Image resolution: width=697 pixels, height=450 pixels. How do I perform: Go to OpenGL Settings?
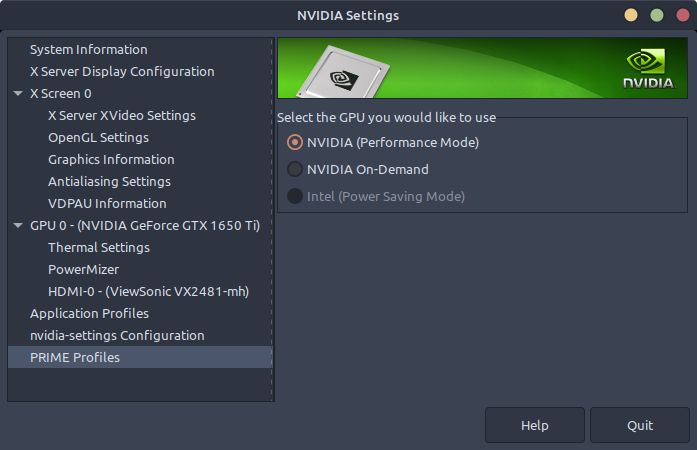pyautogui.click(x=98, y=138)
